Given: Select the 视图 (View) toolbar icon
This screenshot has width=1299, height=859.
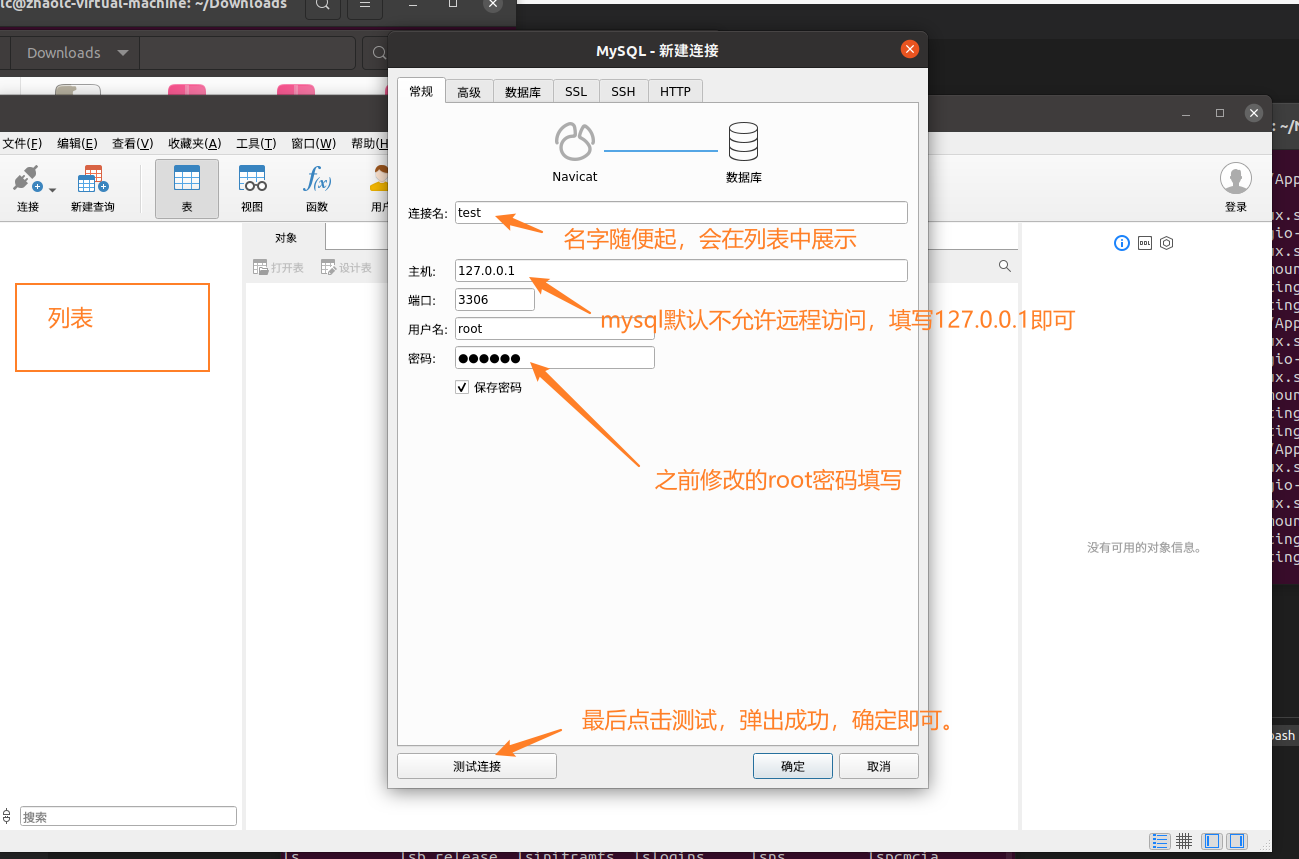Looking at the screenshot, I should [x=252, y=180].
